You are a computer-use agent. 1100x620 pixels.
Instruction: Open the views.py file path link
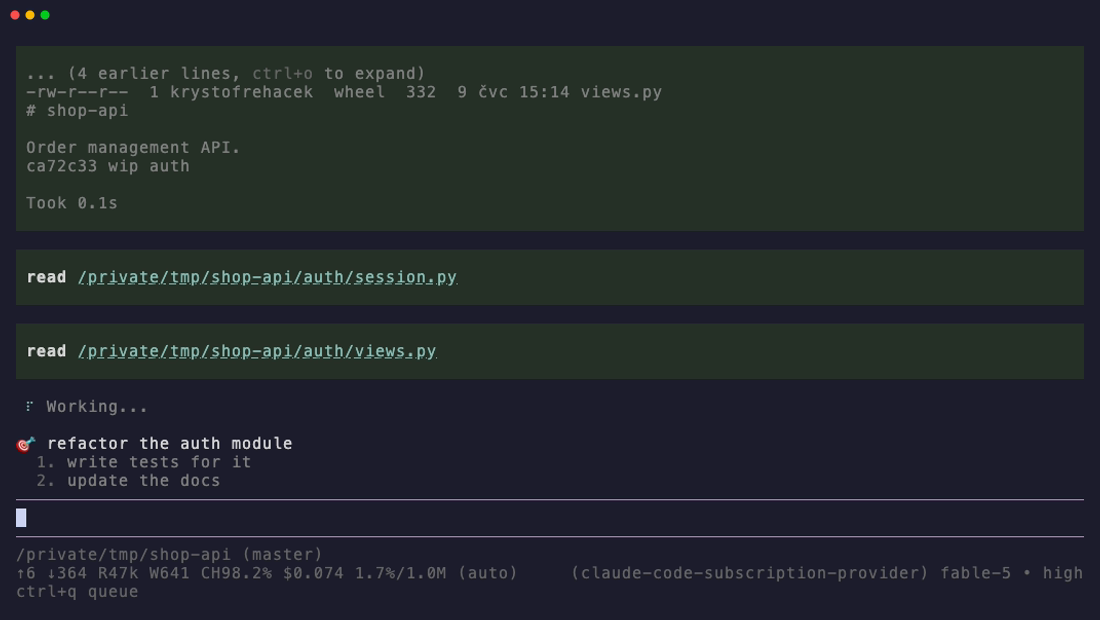257,351
